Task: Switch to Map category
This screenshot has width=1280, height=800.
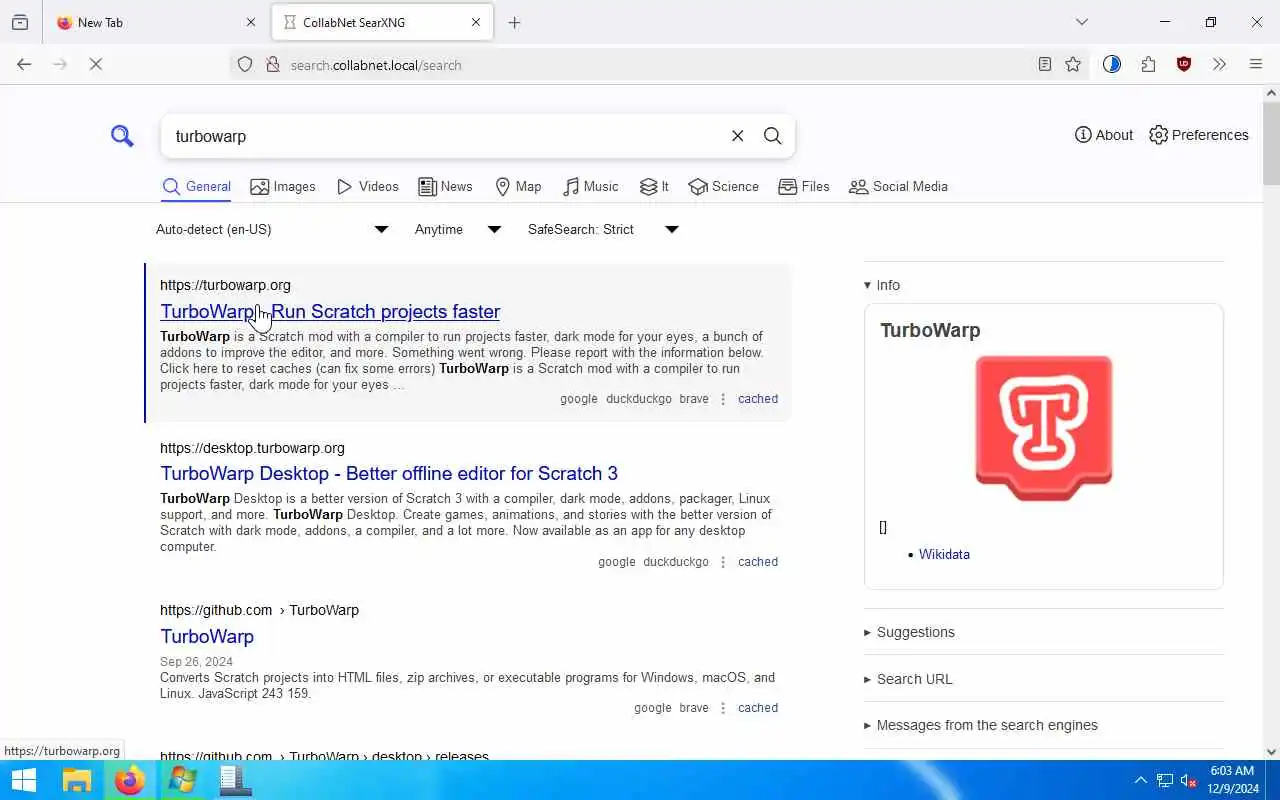Action: point(518,187)
